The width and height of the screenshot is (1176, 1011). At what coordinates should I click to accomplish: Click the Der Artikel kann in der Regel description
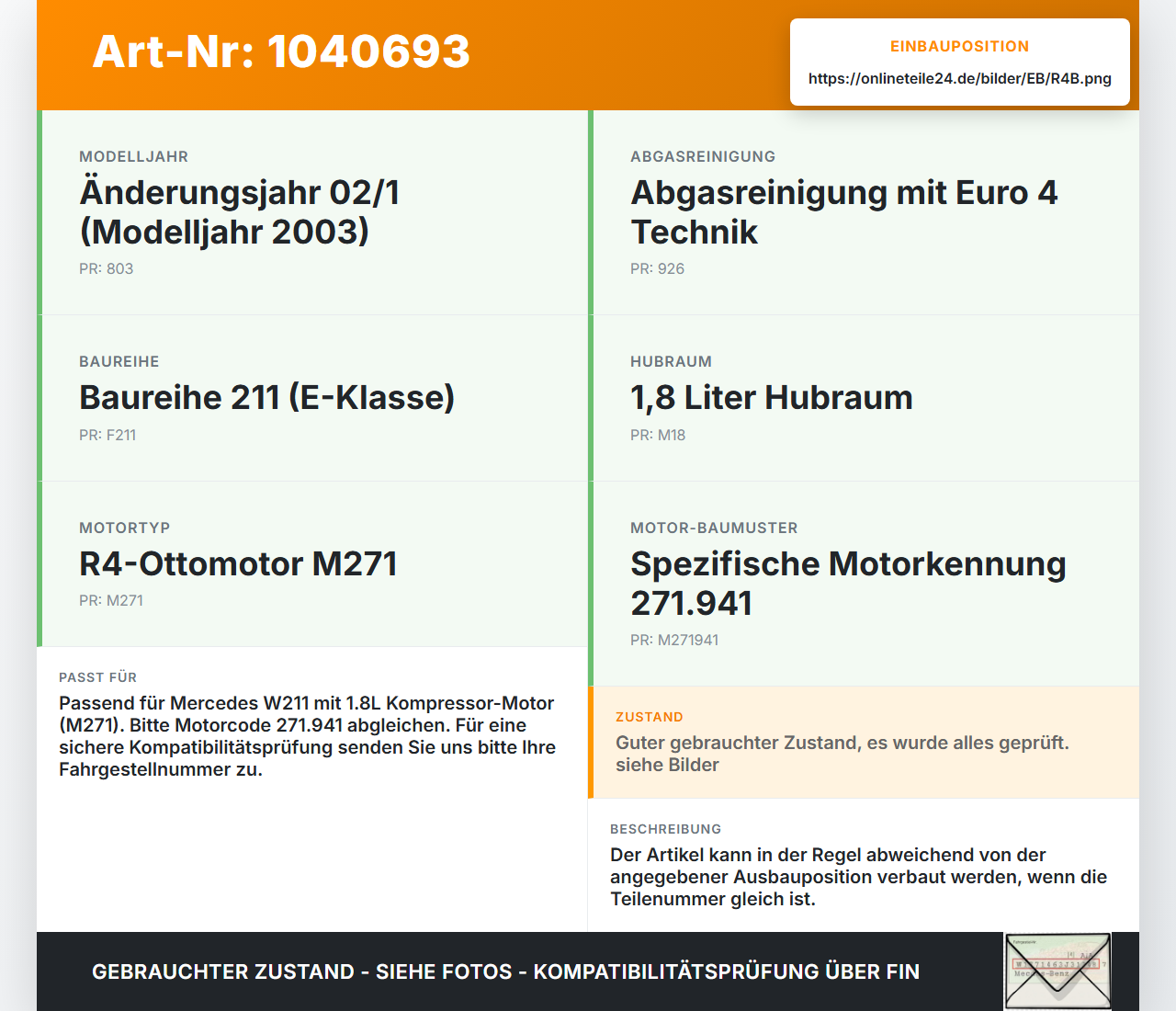tap(859, 877)
